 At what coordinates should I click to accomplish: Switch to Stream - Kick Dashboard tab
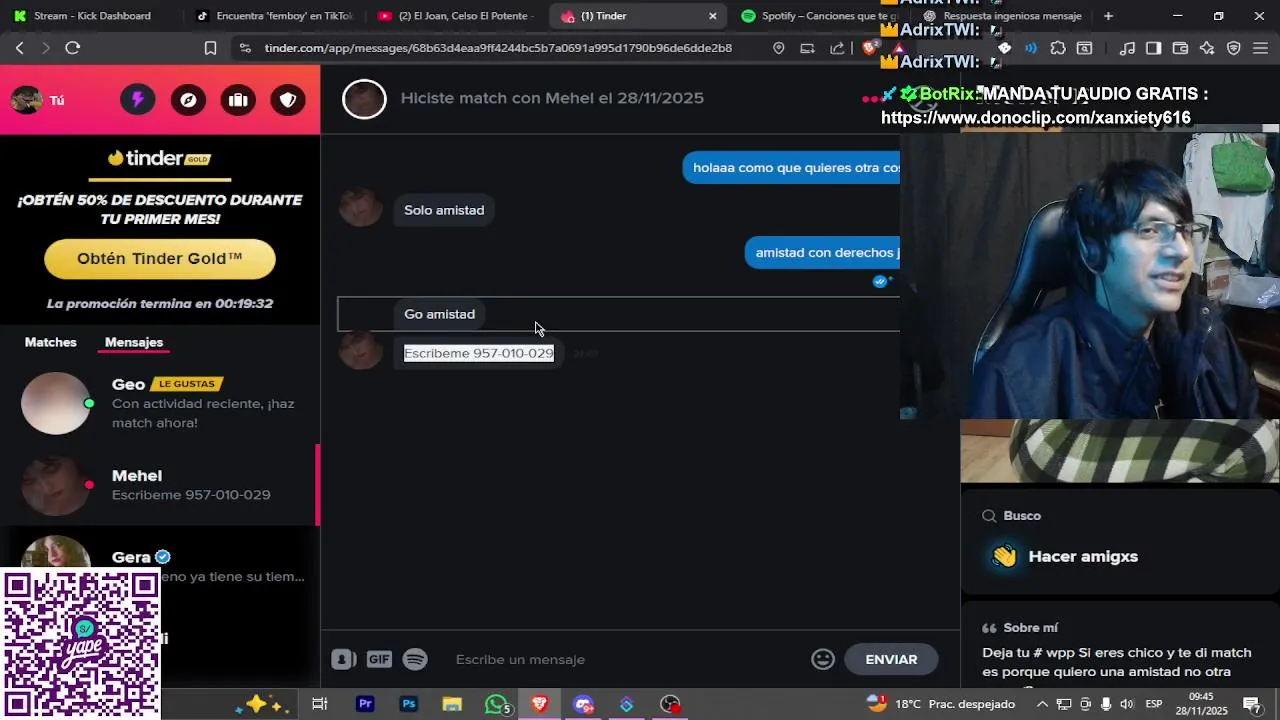[x=92, y=16]
